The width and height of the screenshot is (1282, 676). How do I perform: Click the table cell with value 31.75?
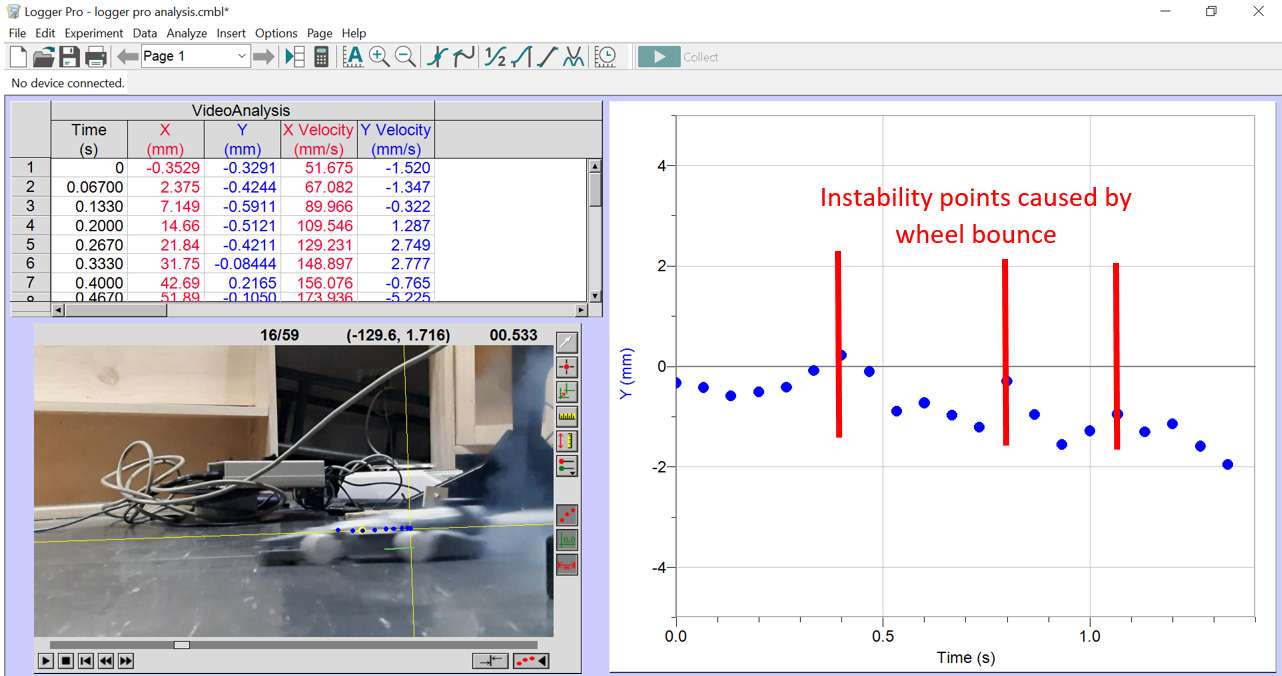(165, 264)
